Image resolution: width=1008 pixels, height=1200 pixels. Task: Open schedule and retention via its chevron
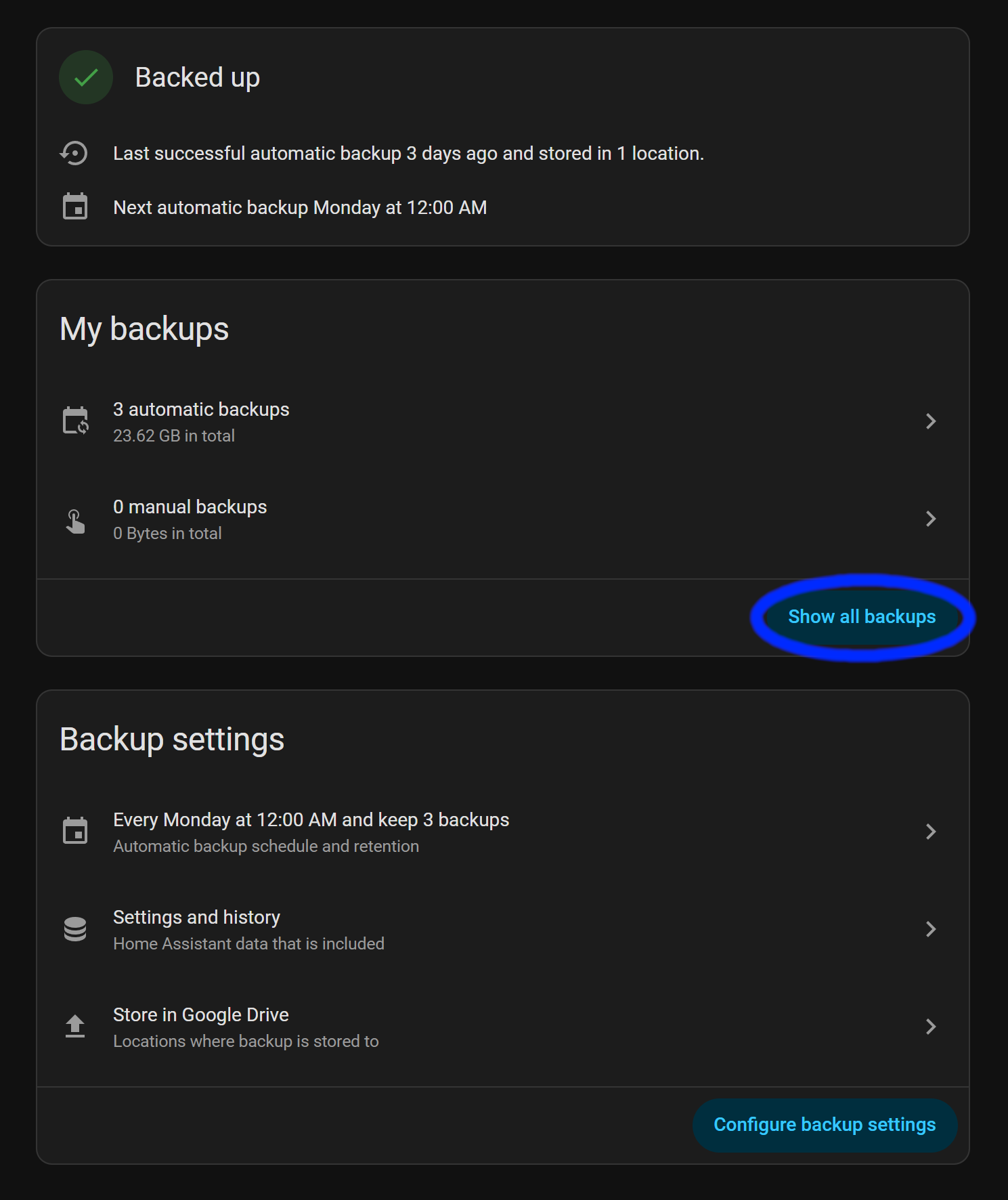931,832
